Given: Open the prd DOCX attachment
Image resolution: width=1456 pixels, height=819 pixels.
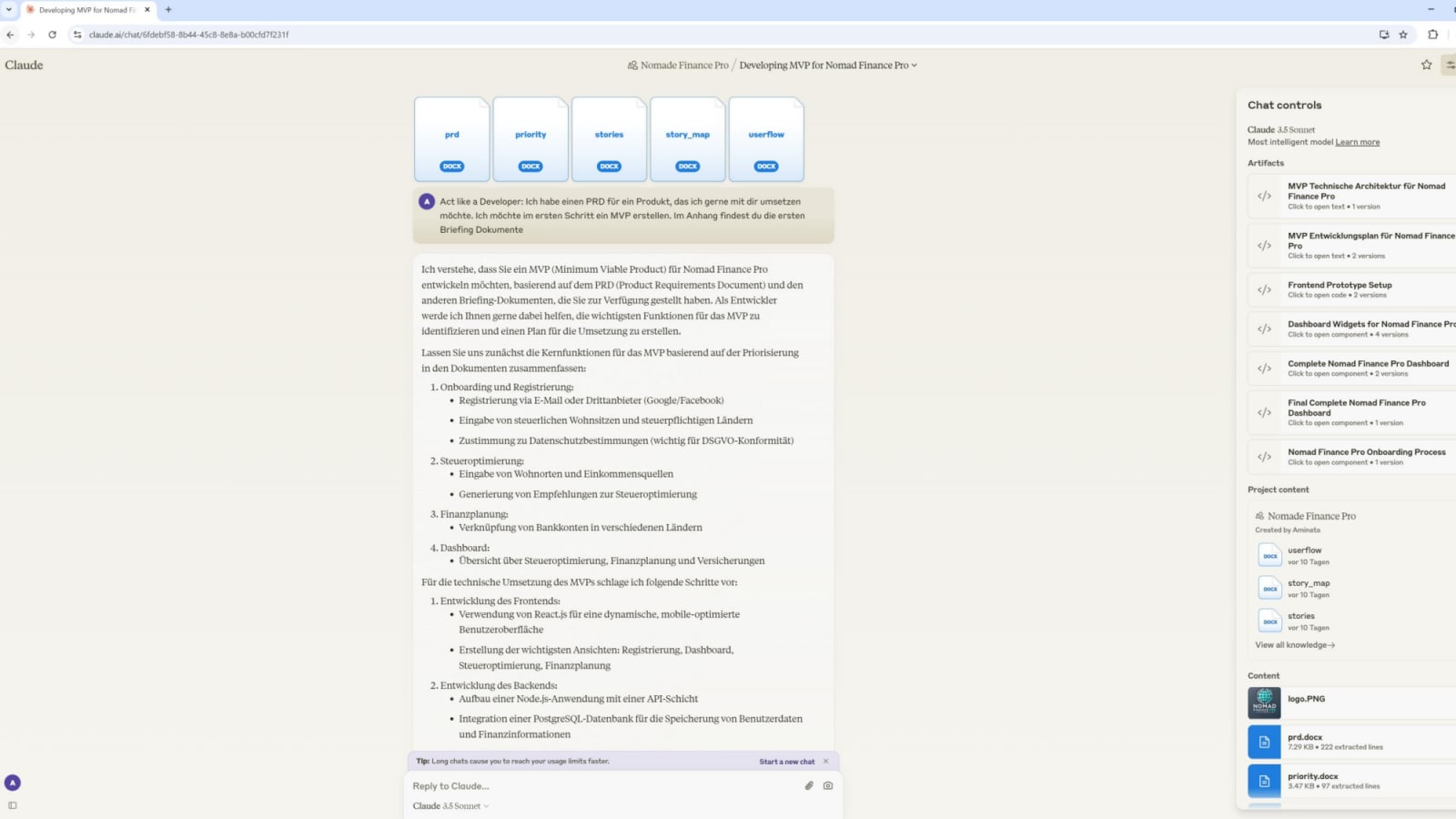Looking at the screenshot, I should (452, 139).
